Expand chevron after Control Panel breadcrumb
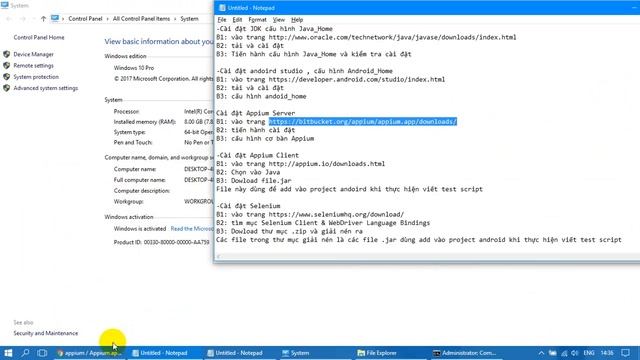This screenshot has height=360, width=640. (108, 19)
